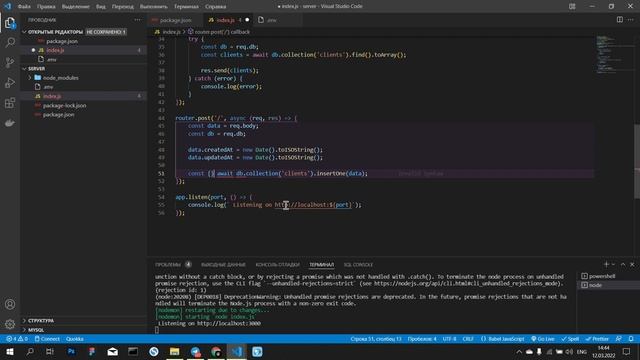Click the split editor icon

620,20
